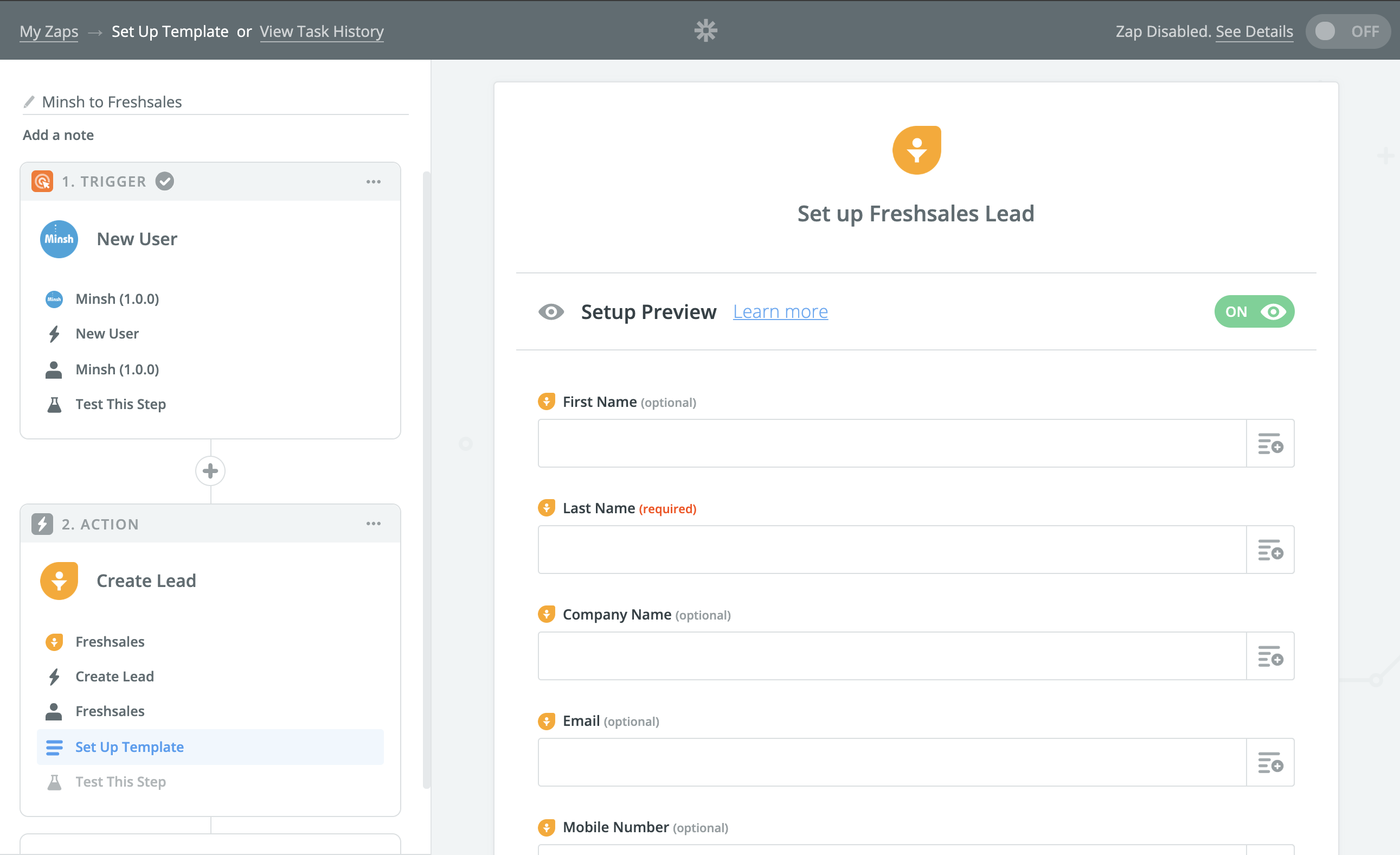Click the 2. ACTION header label
Viewport: 1400px width, 855px height.
[100, 524]
